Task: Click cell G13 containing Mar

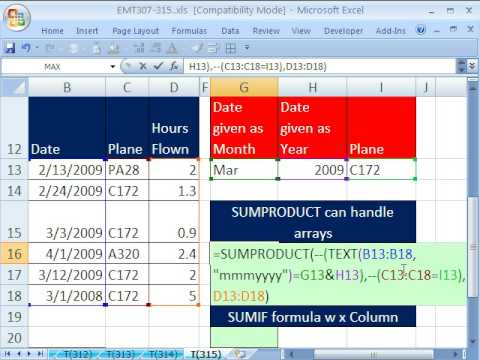Action: click(244, 170)
